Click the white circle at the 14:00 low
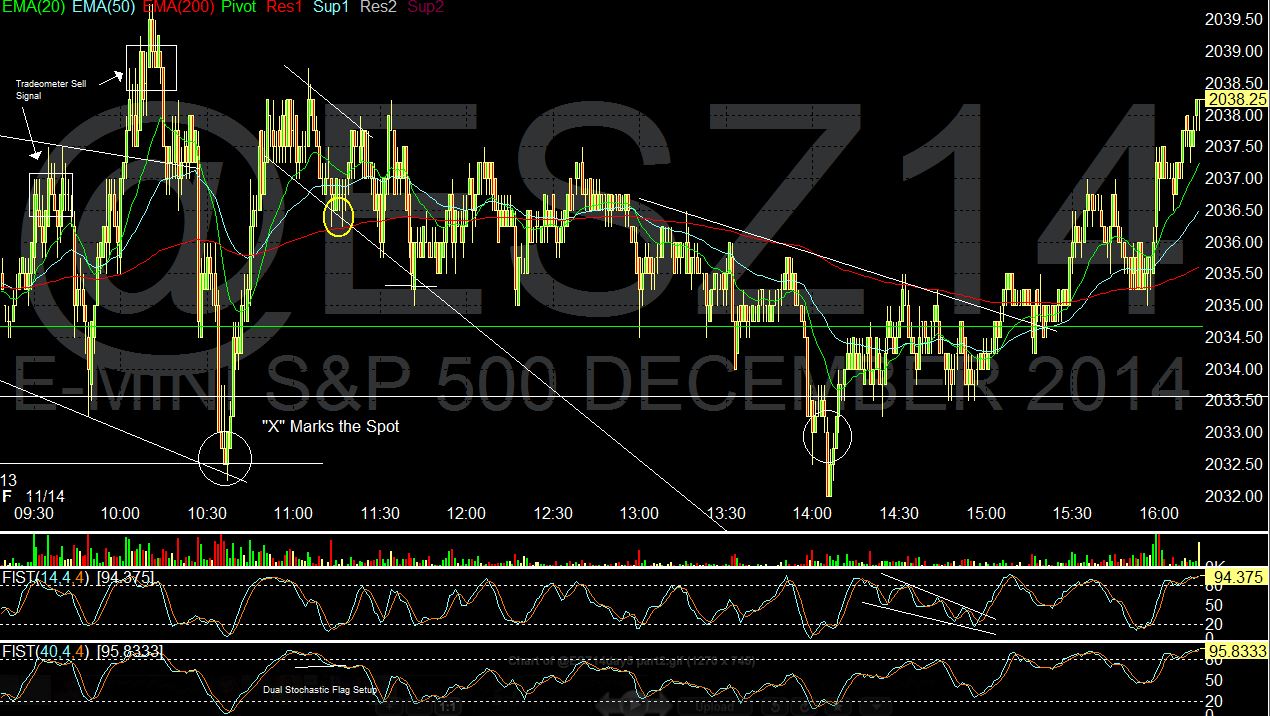This screenshot has height=716, width=1270. click(828, 437)
